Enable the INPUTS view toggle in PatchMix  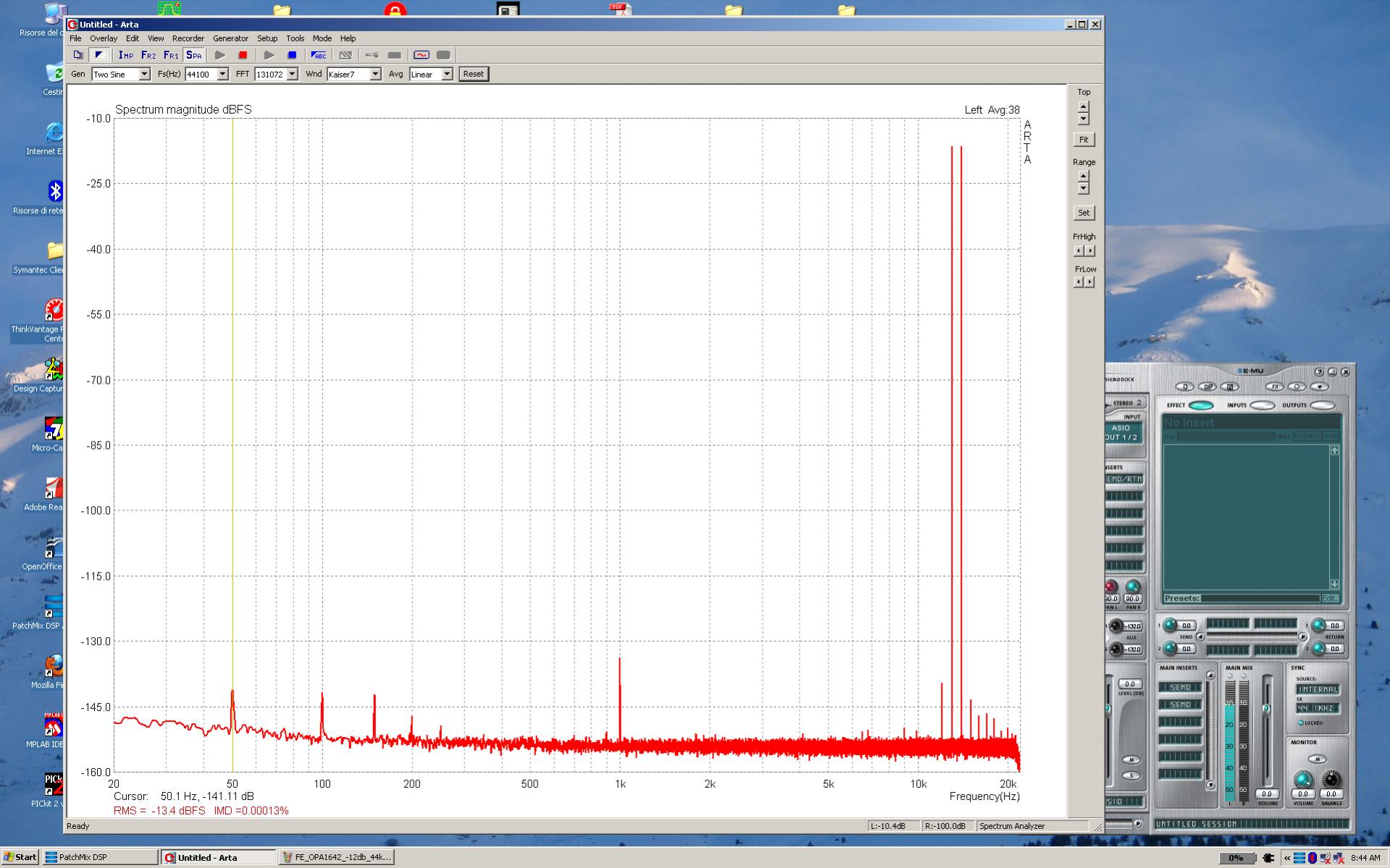pos(1262,405)
